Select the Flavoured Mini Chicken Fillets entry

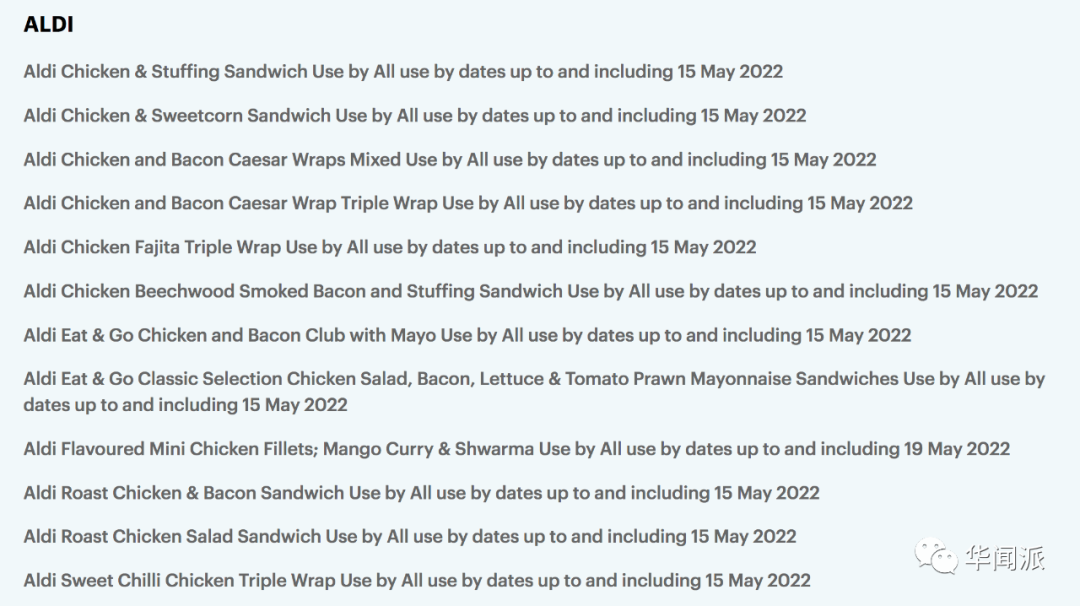point(517,449)
